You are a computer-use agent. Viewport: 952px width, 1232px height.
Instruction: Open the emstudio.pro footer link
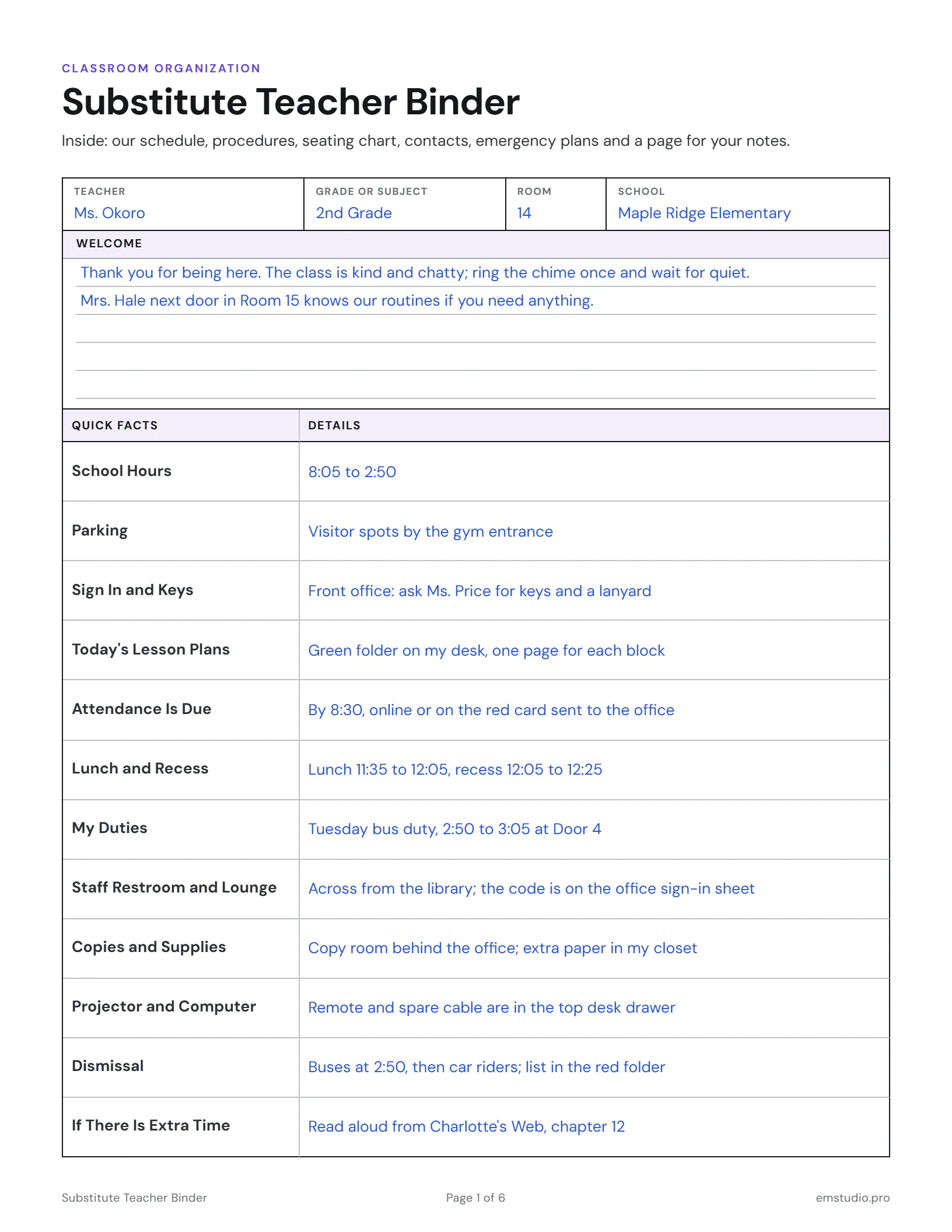tap(853, 1198)
